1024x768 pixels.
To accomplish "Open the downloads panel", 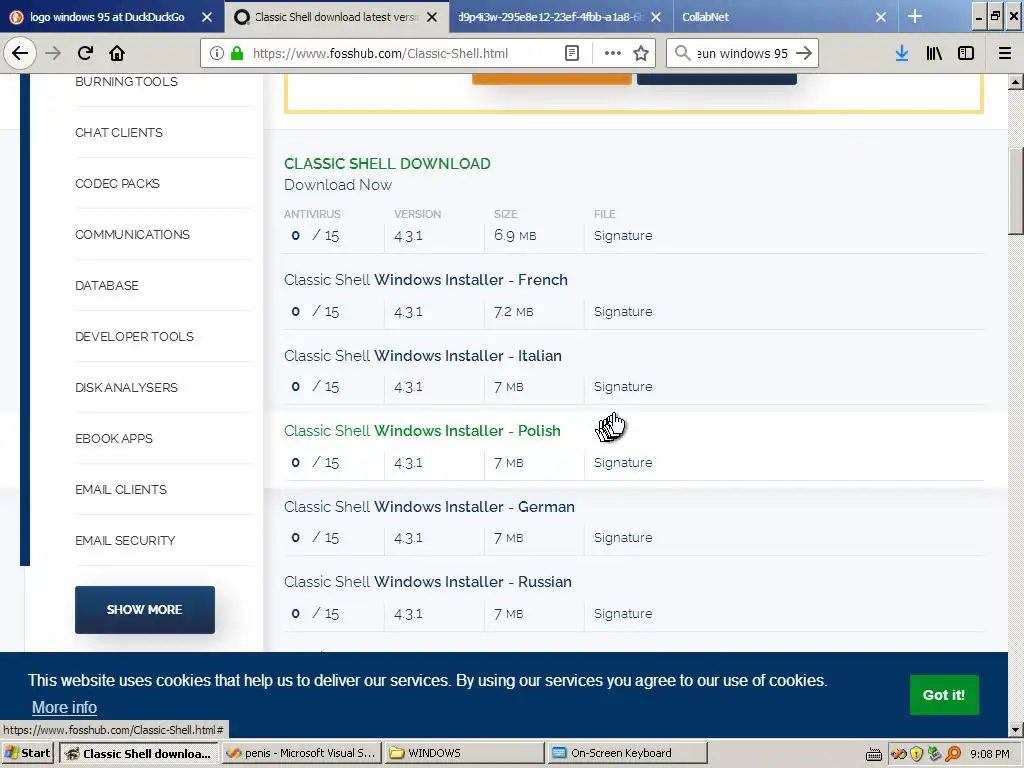I will (902, 53).
